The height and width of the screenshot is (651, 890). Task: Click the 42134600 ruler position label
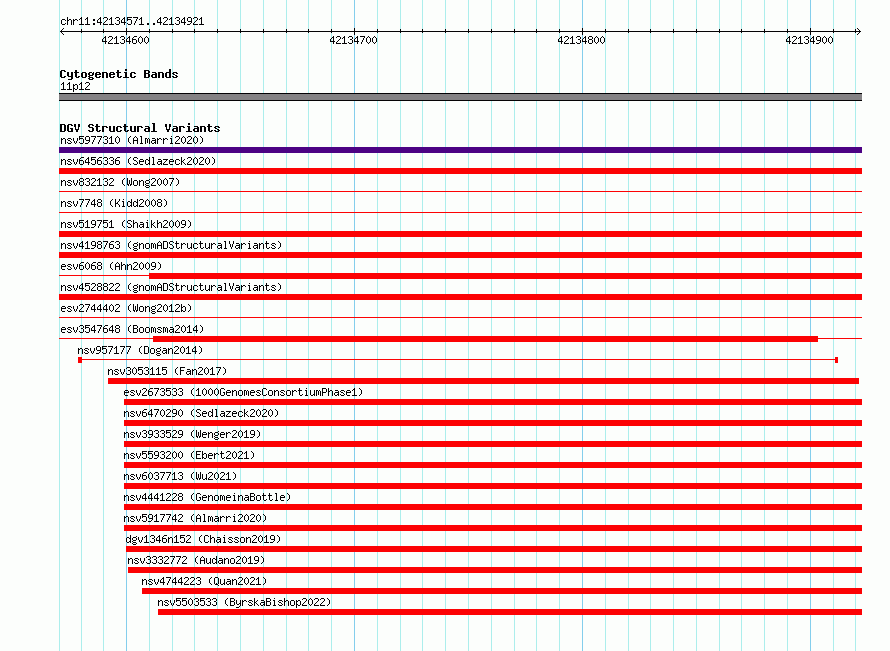[125, 40]
